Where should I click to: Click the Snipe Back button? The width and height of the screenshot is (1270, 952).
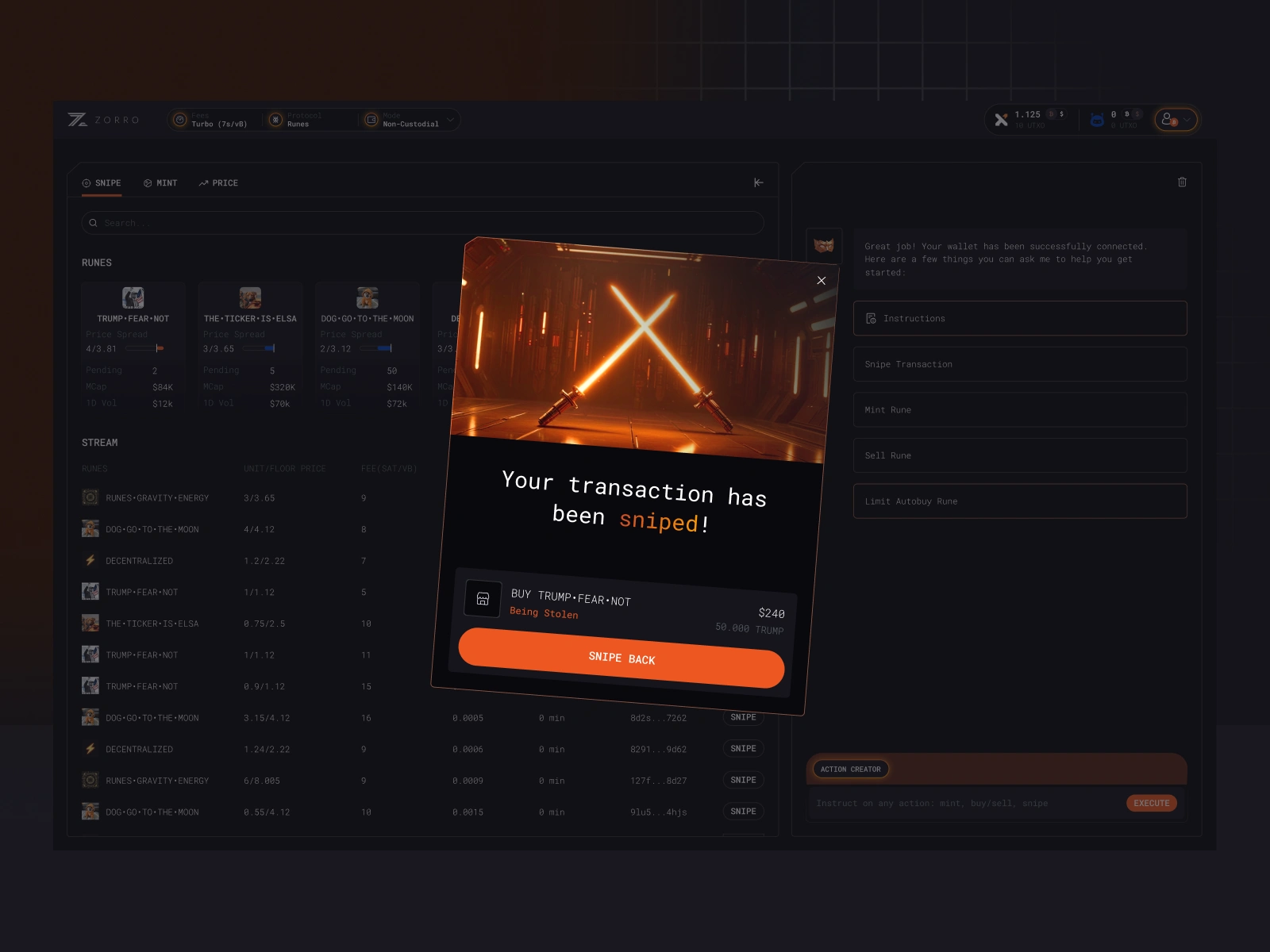(622, 658)
